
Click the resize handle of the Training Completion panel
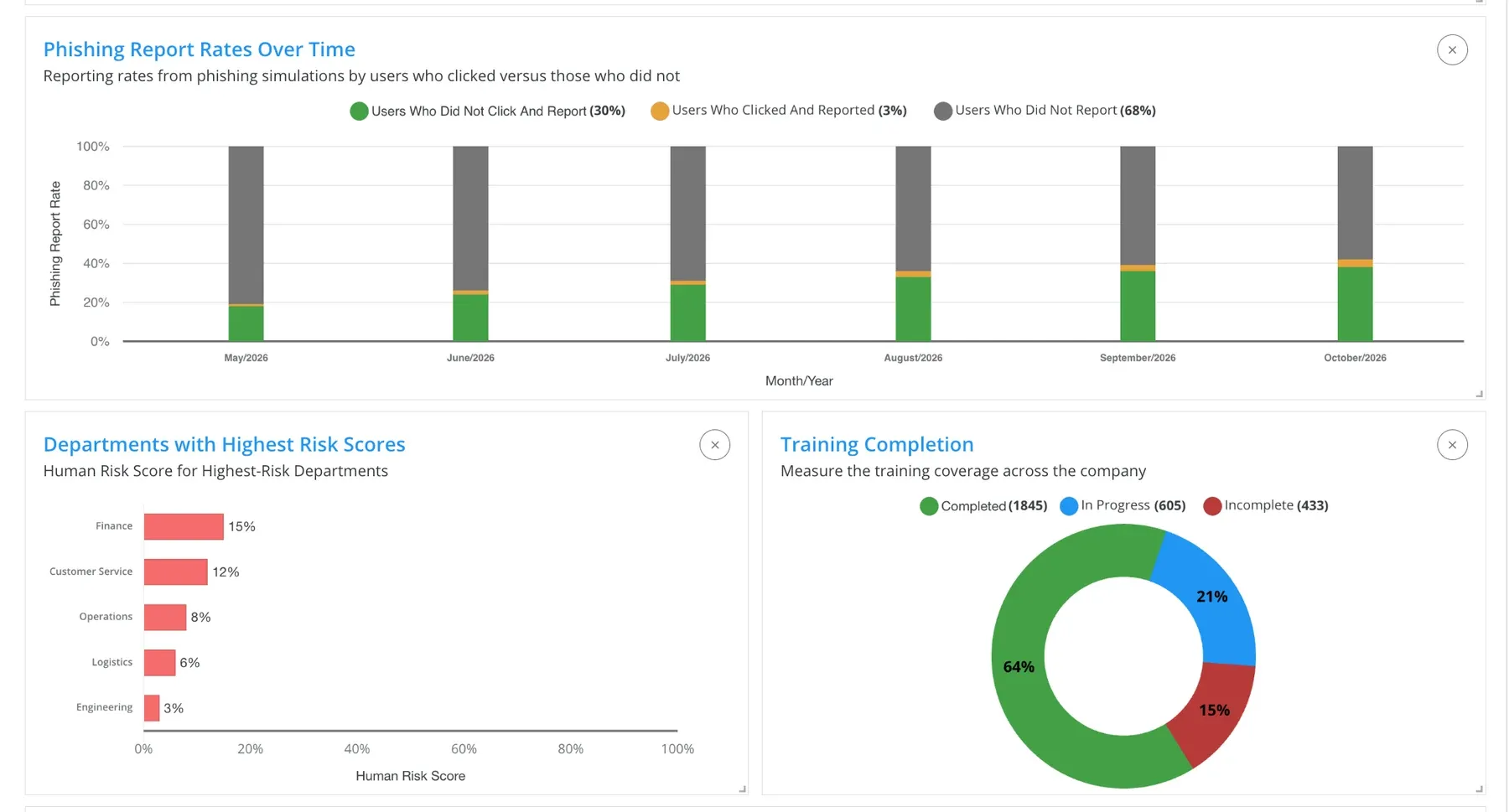[x=1480, y=789]
